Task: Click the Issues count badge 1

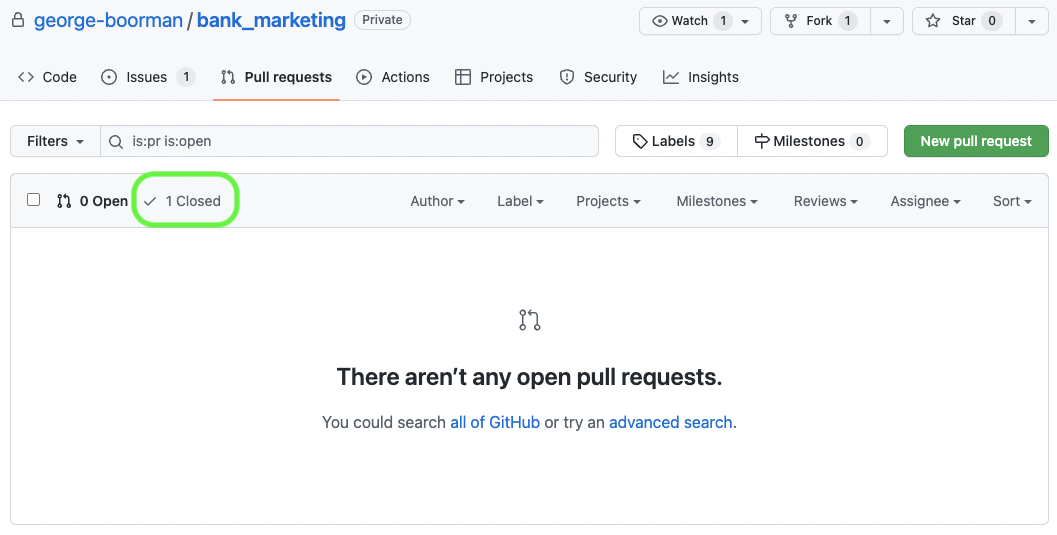Action: 186,77
